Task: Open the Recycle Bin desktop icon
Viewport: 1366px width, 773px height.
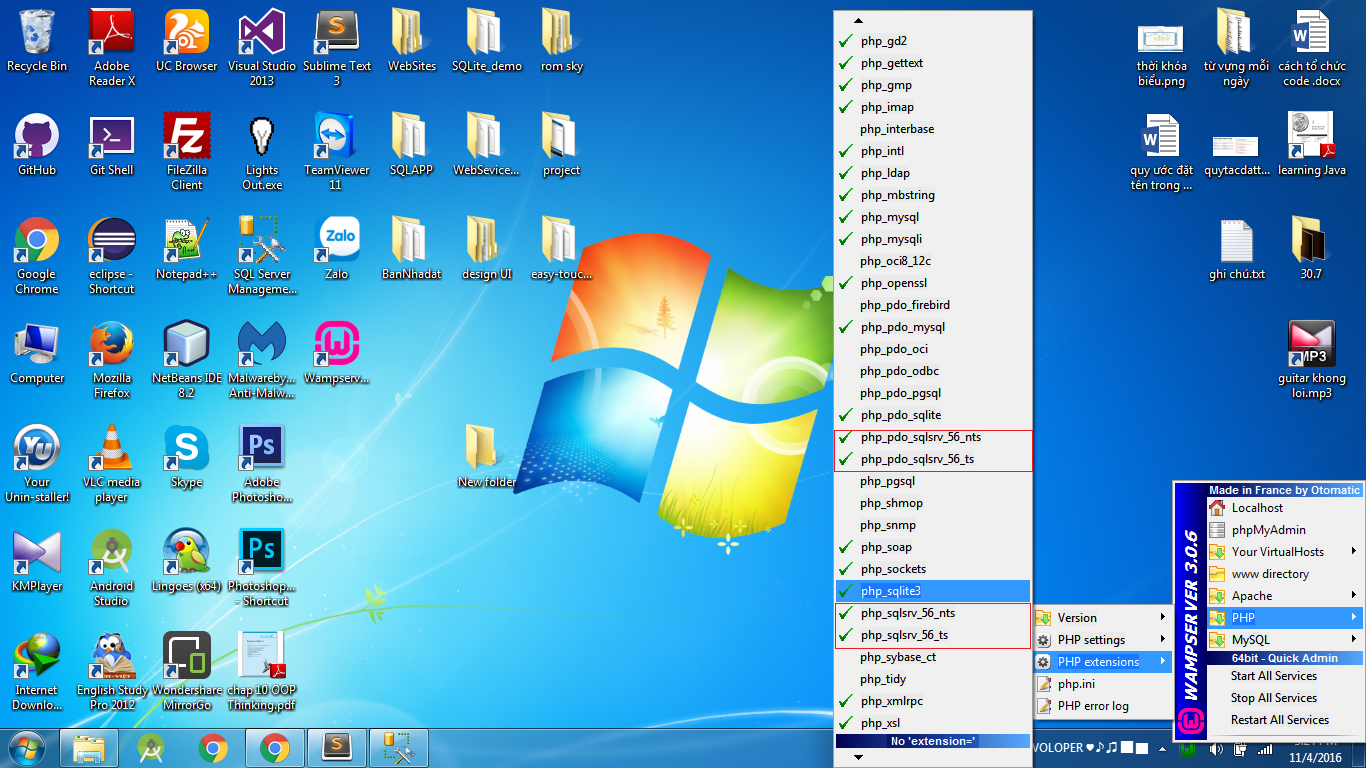Action: pyautogui.click(x=37, y=41)
